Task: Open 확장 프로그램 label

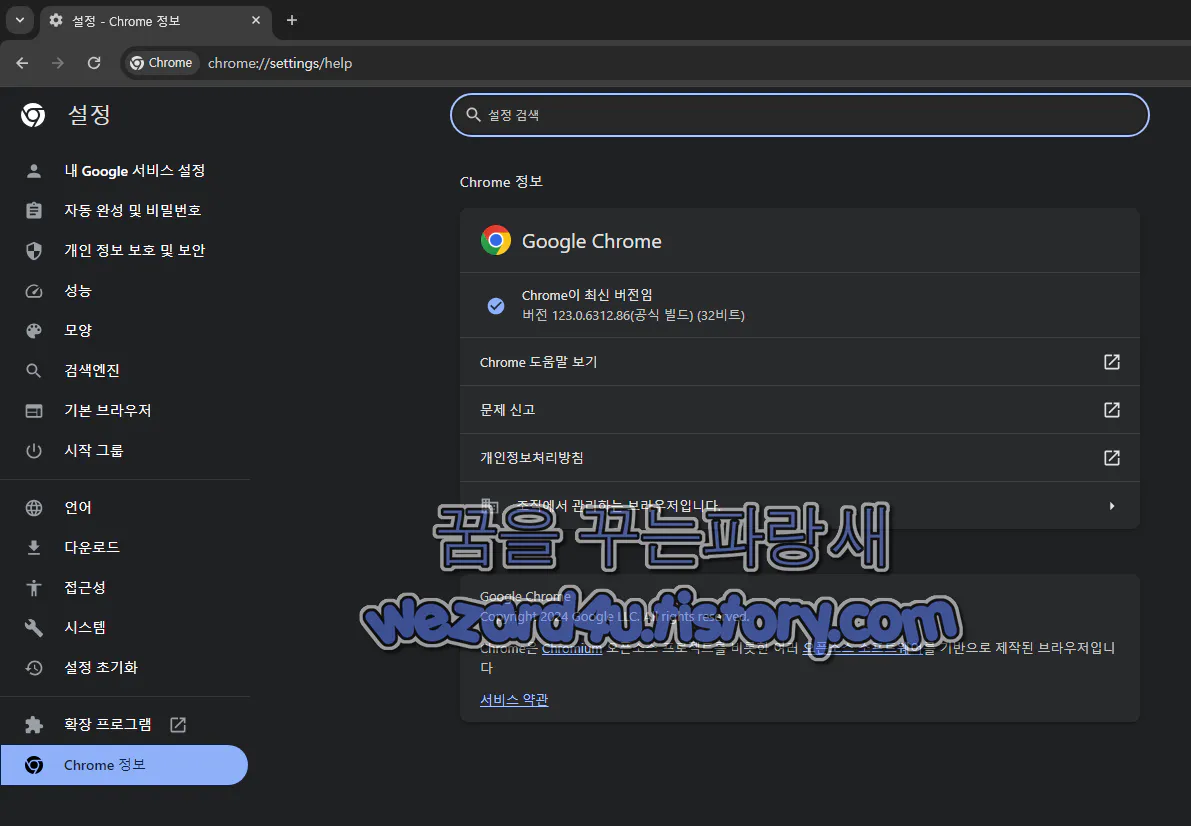Action: pos(107,725)
